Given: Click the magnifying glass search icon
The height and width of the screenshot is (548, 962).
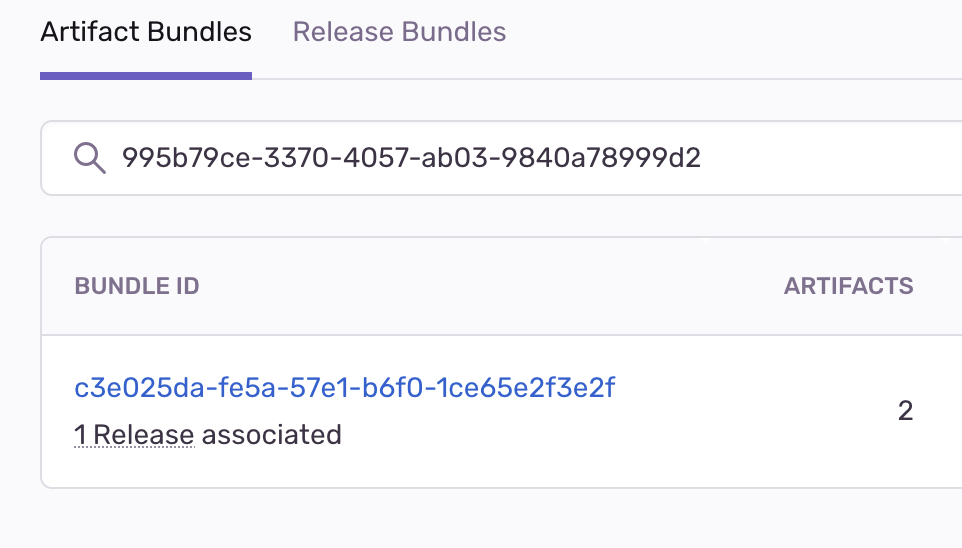Looking at the screenshot, I should (x=90, y=158).
